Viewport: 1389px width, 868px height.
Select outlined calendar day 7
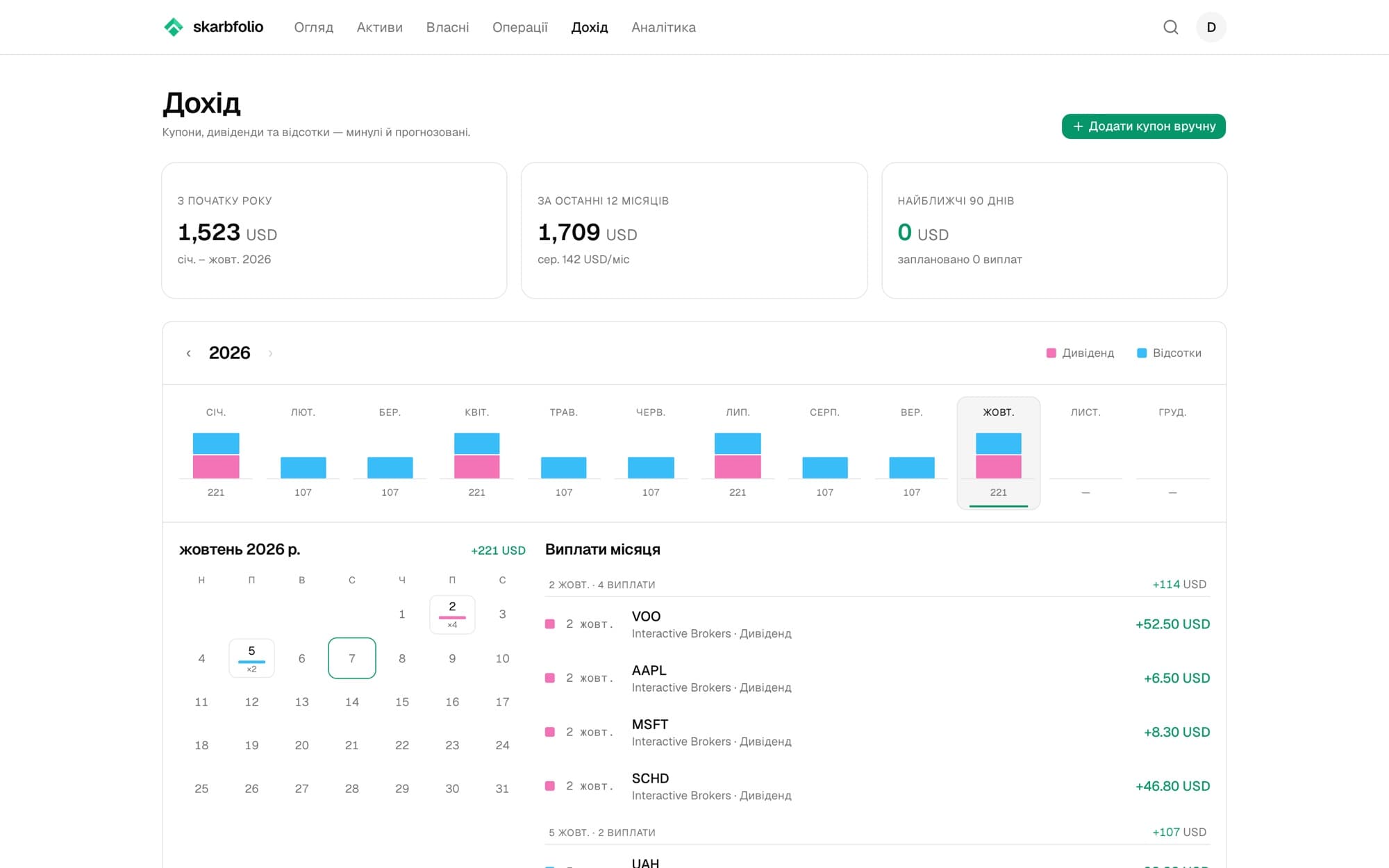pos(352,658)
